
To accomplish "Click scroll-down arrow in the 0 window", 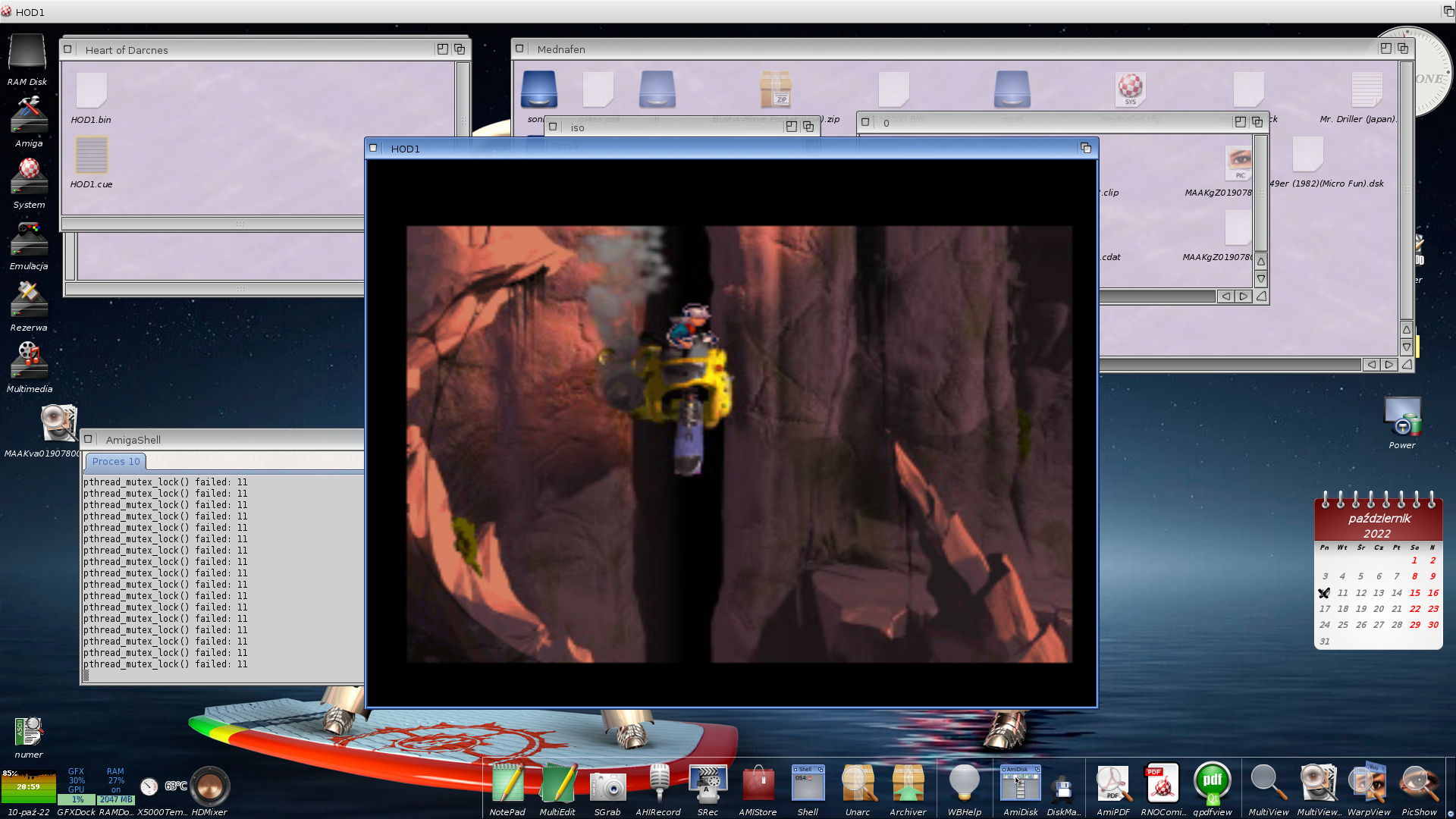I will [1261, 279].
